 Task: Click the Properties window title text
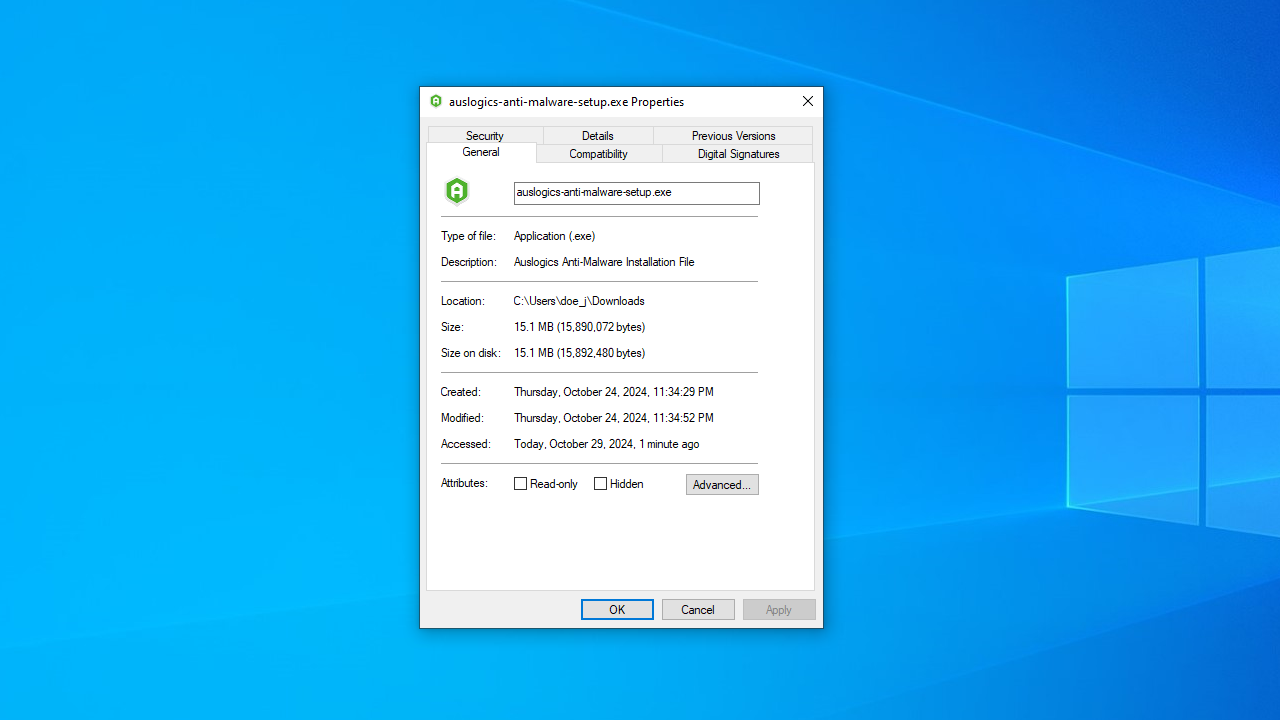(566, 102)
